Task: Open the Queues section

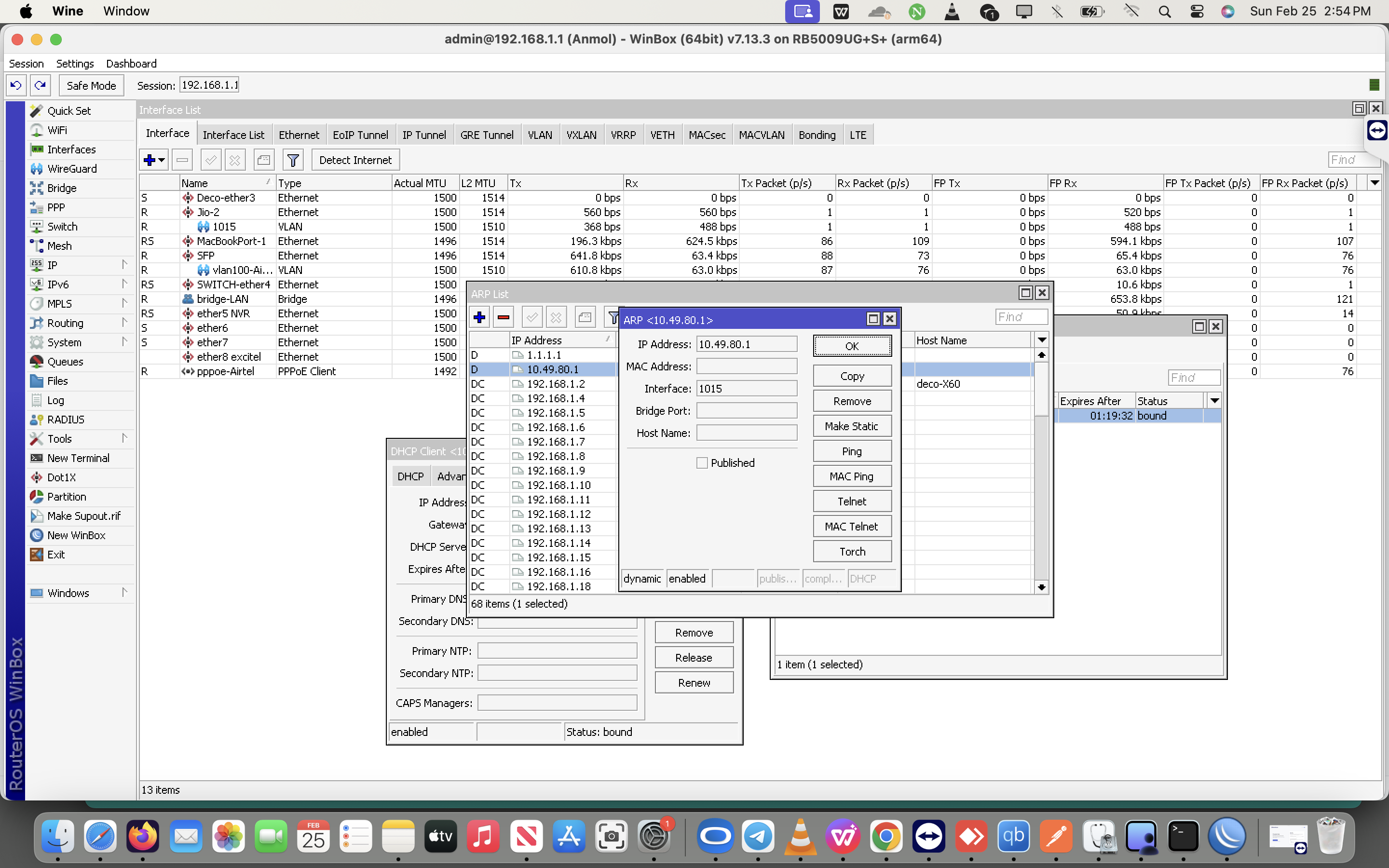Action: (65, 362)
